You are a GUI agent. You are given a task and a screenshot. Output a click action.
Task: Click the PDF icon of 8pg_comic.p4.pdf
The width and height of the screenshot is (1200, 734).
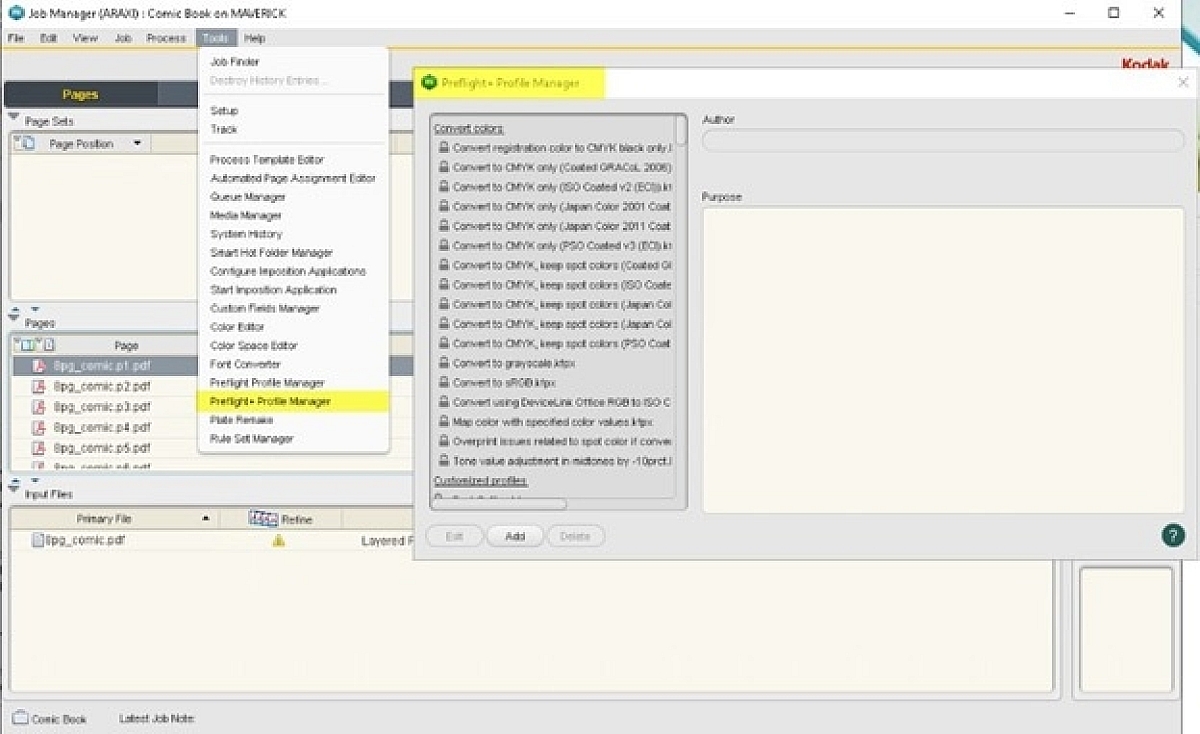39,428
